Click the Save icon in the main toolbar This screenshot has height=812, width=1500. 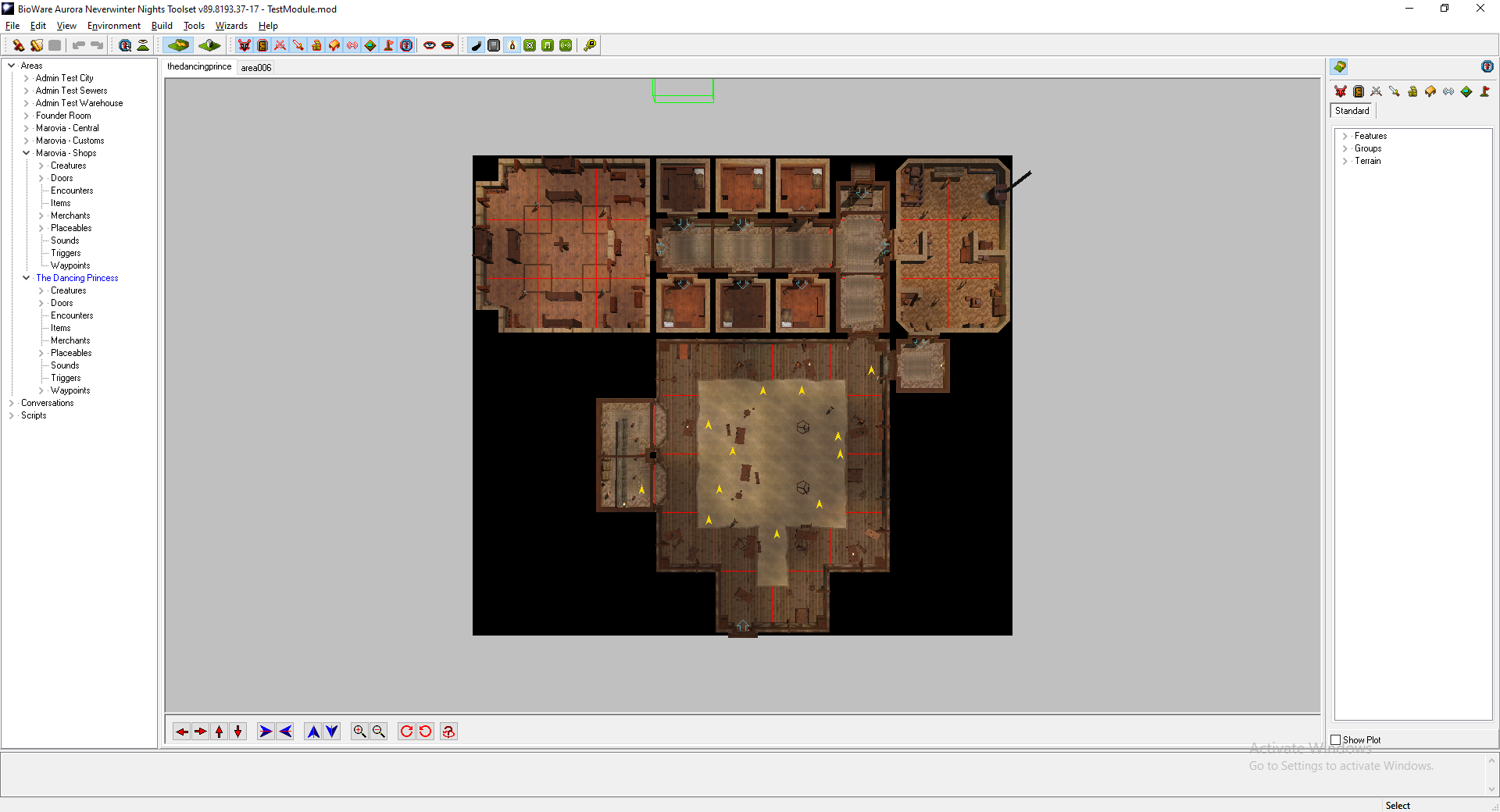coord(55,45)
